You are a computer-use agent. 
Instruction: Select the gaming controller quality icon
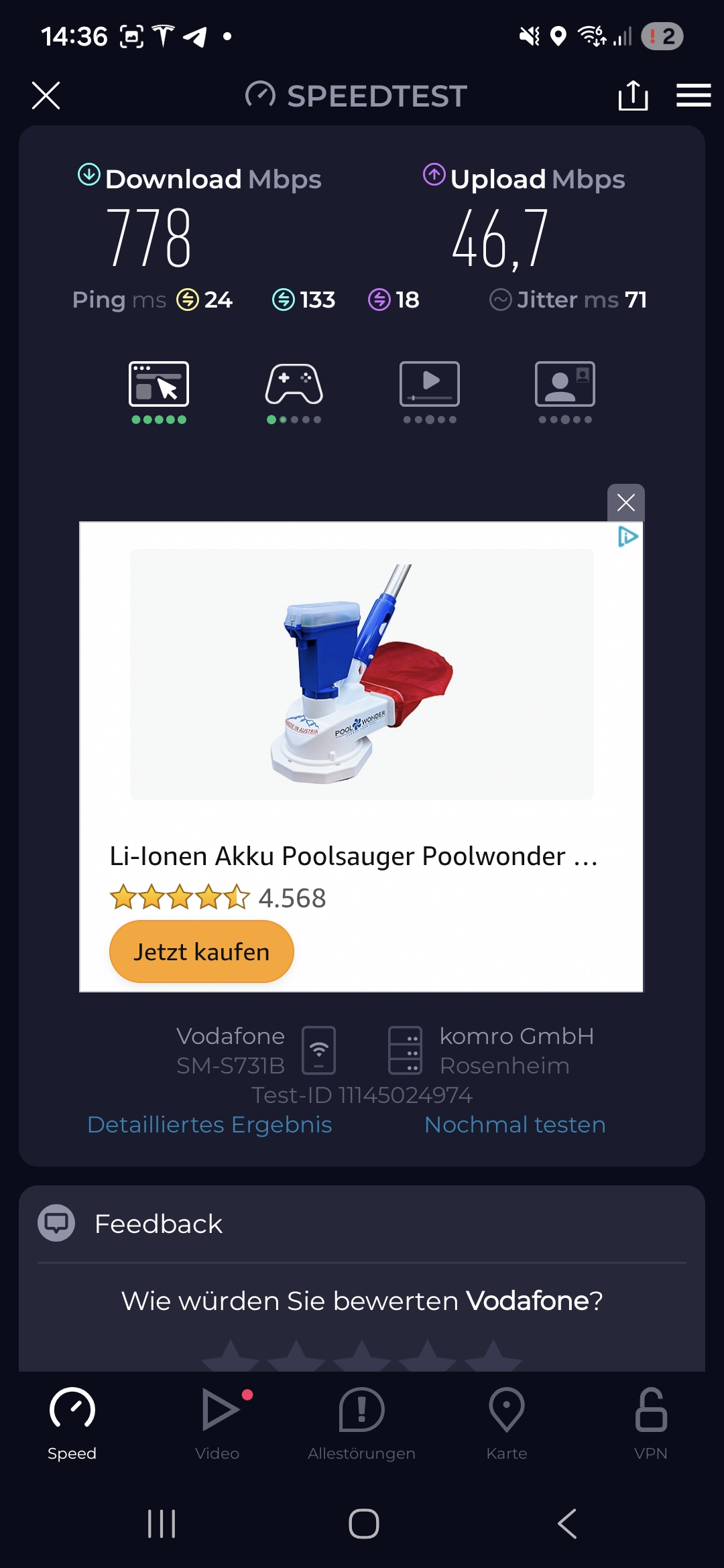pos(294,392)
